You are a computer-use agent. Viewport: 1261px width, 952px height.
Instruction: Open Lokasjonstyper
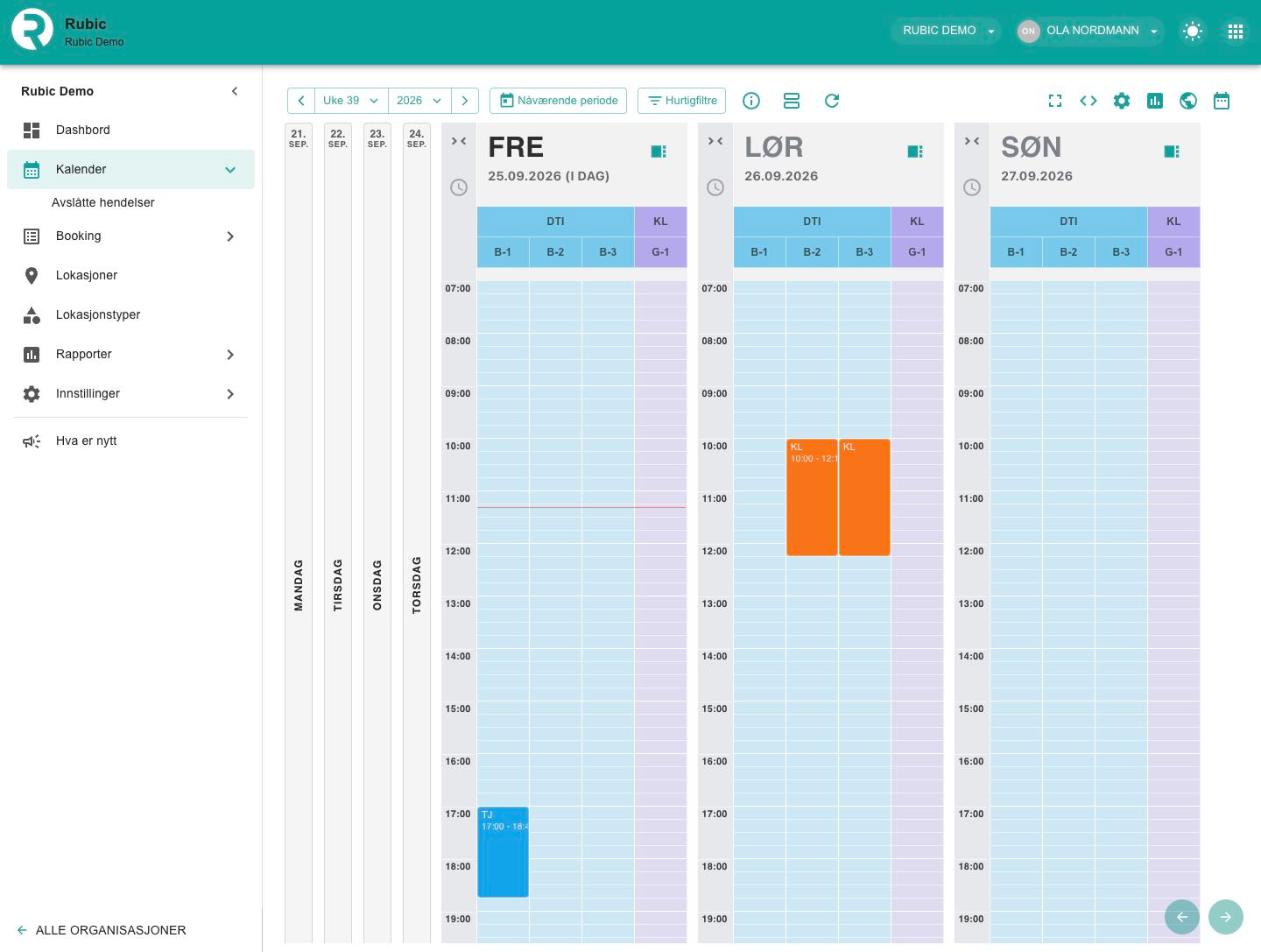pos(131,315)
